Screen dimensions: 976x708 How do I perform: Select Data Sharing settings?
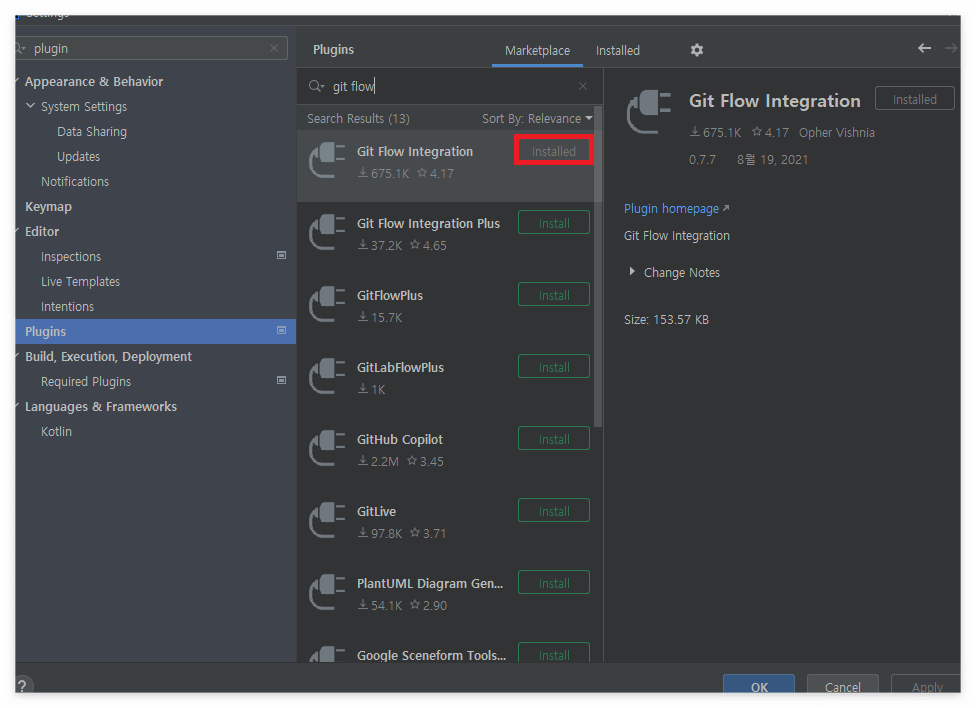tap(92, 131)
